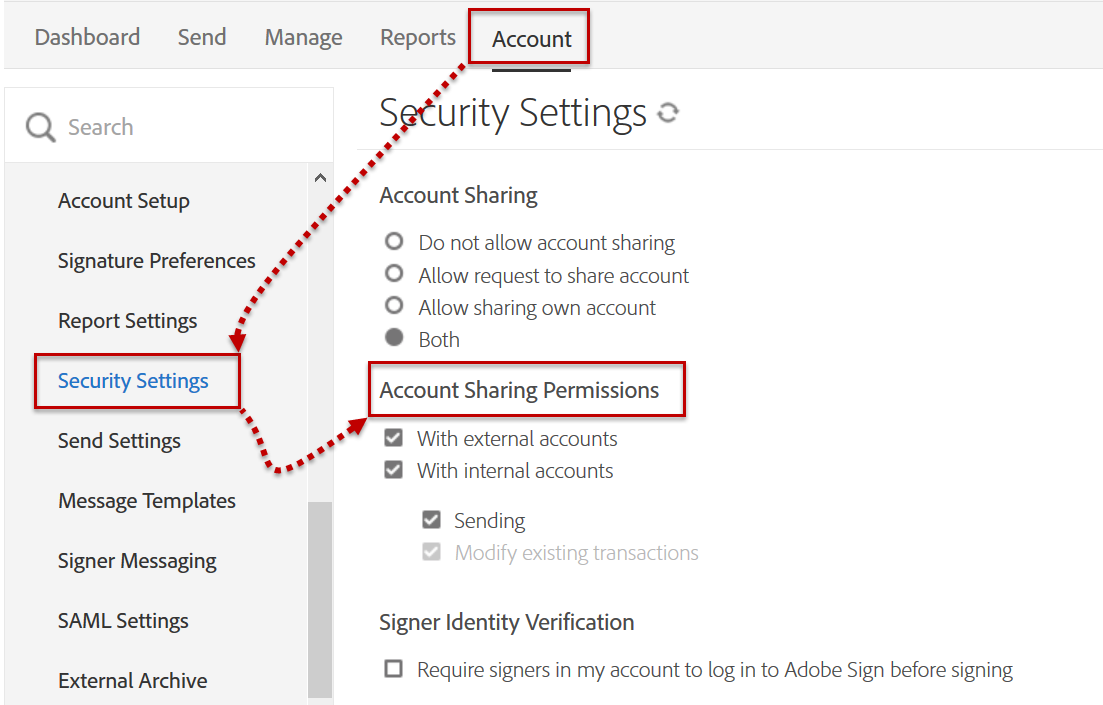Switch to the Send tab
The width and height of the screenshot is (1103, 705).
[202, 38]
